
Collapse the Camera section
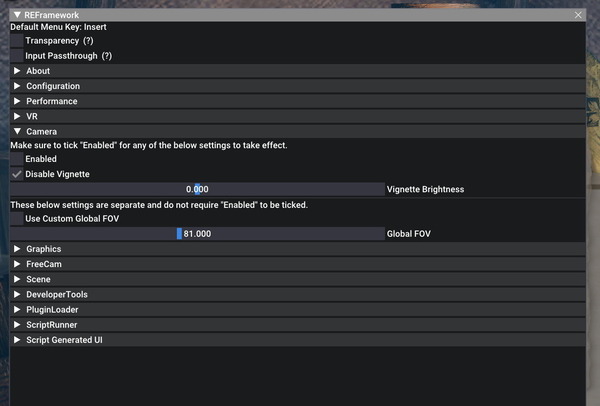point(298,132)
